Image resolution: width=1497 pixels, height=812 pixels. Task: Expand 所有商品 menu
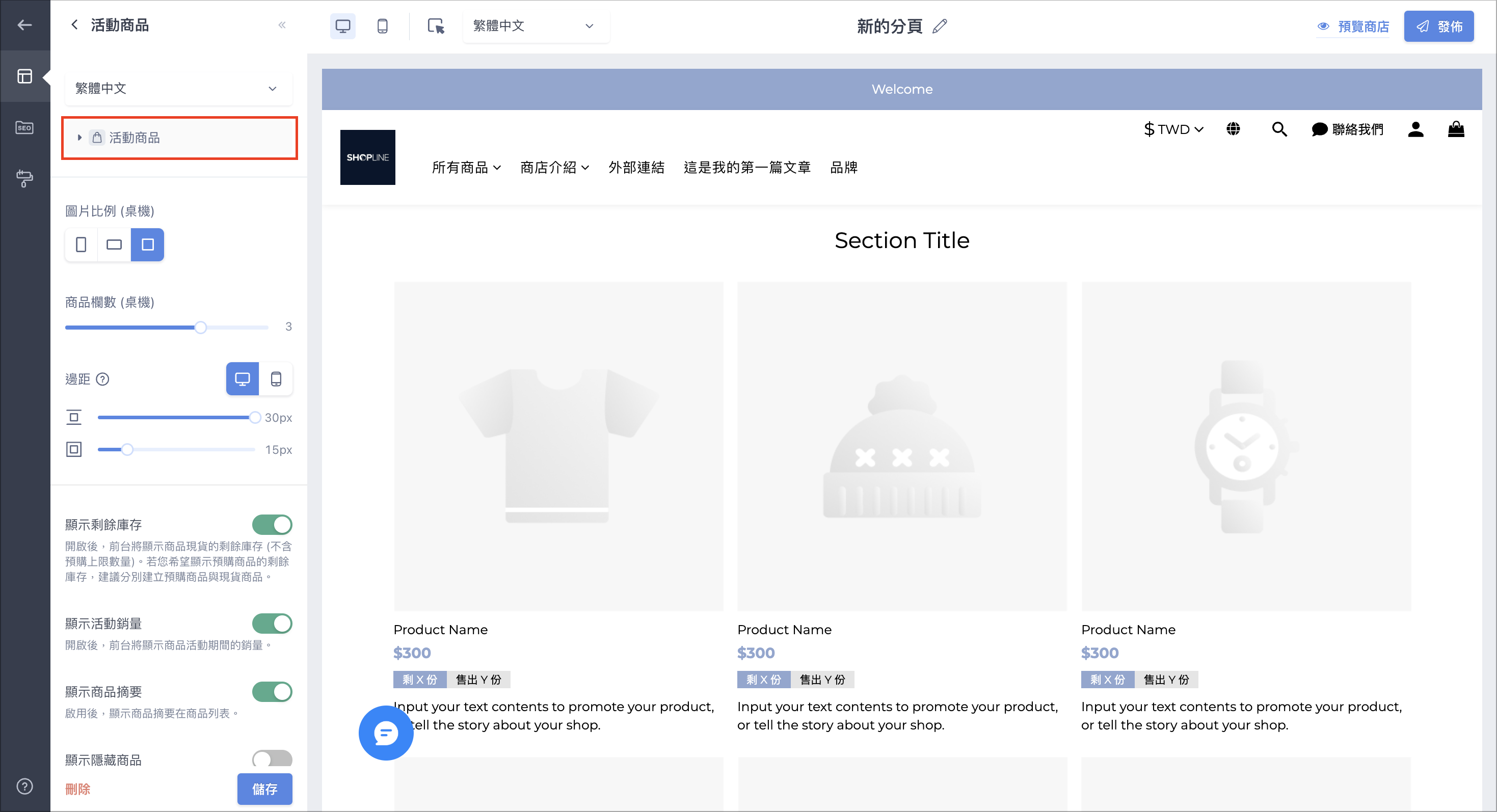coord(466,167)
